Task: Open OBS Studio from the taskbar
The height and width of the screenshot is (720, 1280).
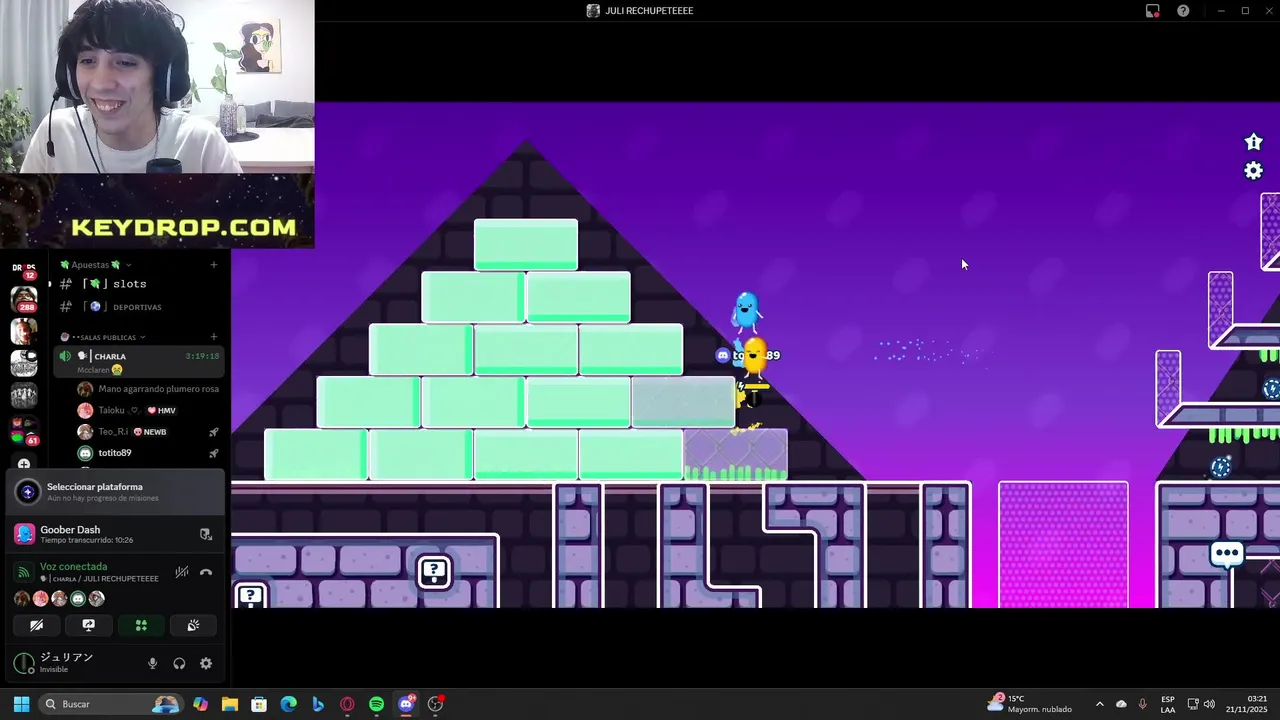Action: click(x=435, y=704)
